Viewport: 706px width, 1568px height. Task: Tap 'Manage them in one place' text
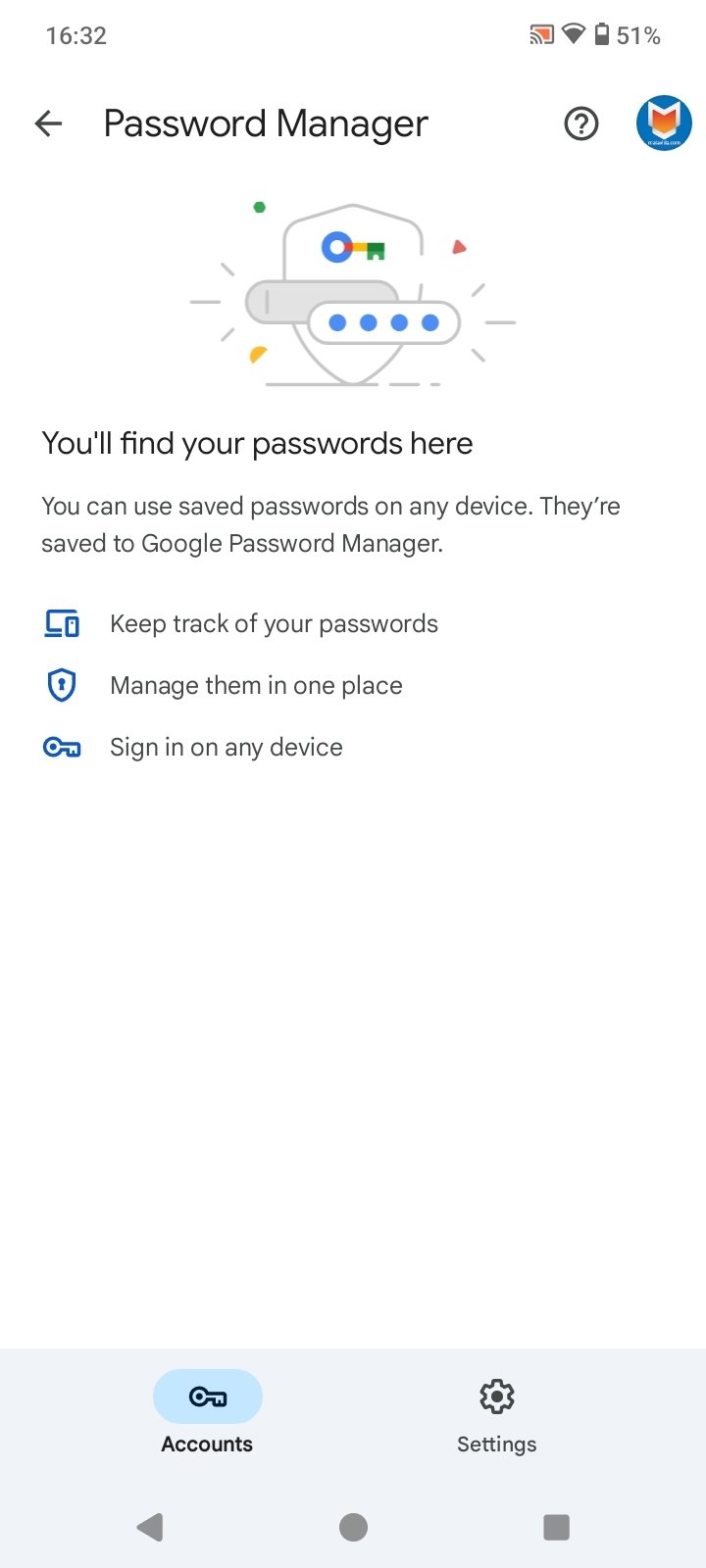256,686
